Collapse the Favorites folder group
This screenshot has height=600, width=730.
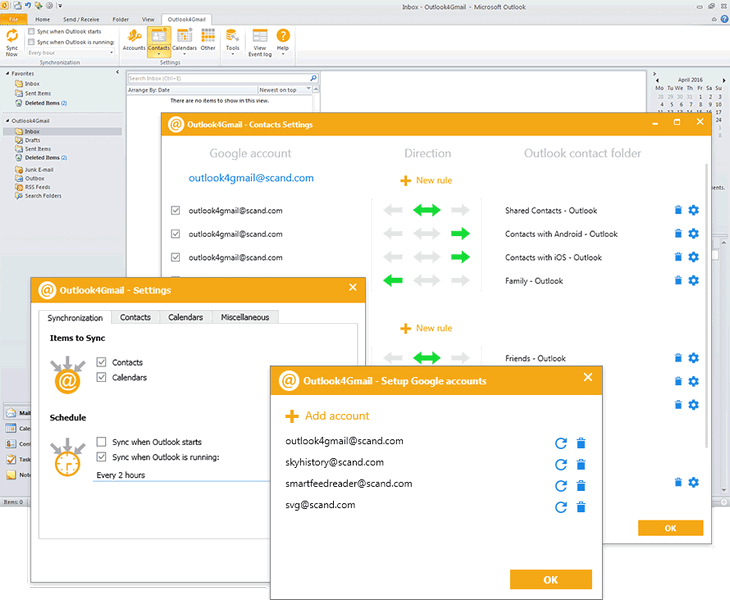[x=7, y=74]
